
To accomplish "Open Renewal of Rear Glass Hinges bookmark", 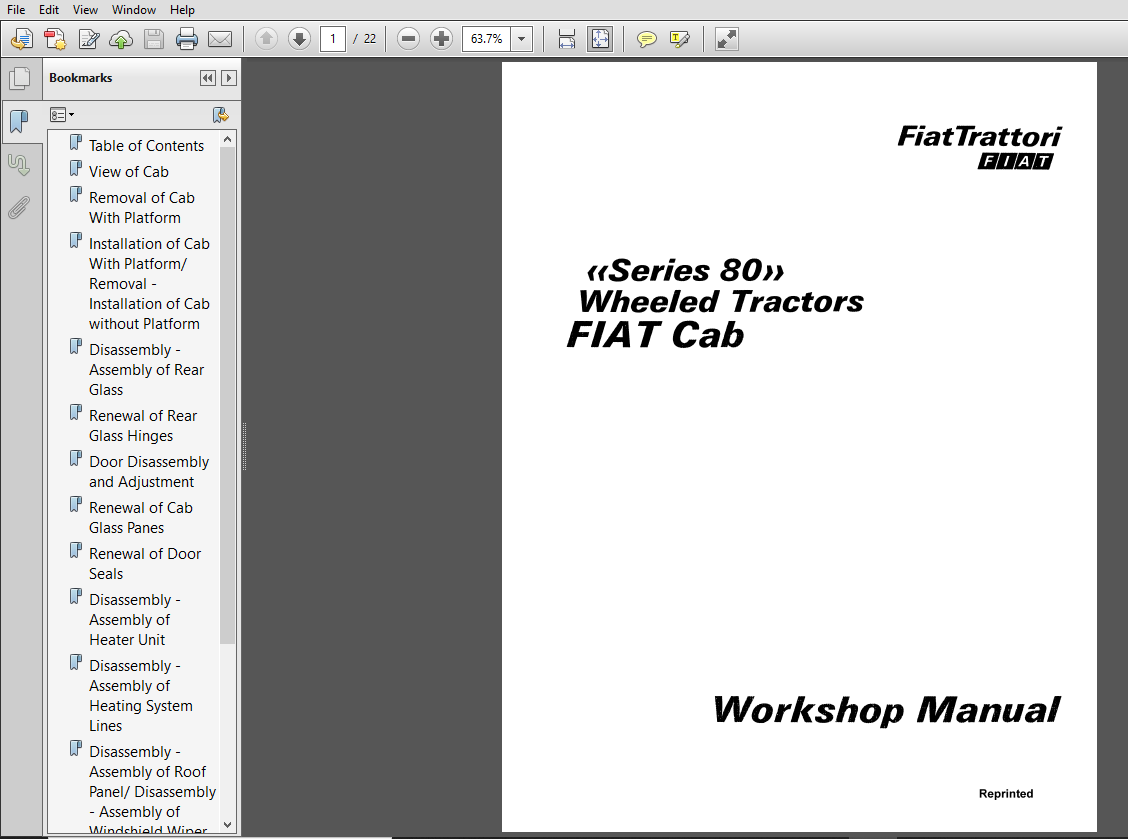I will (142, 425).
